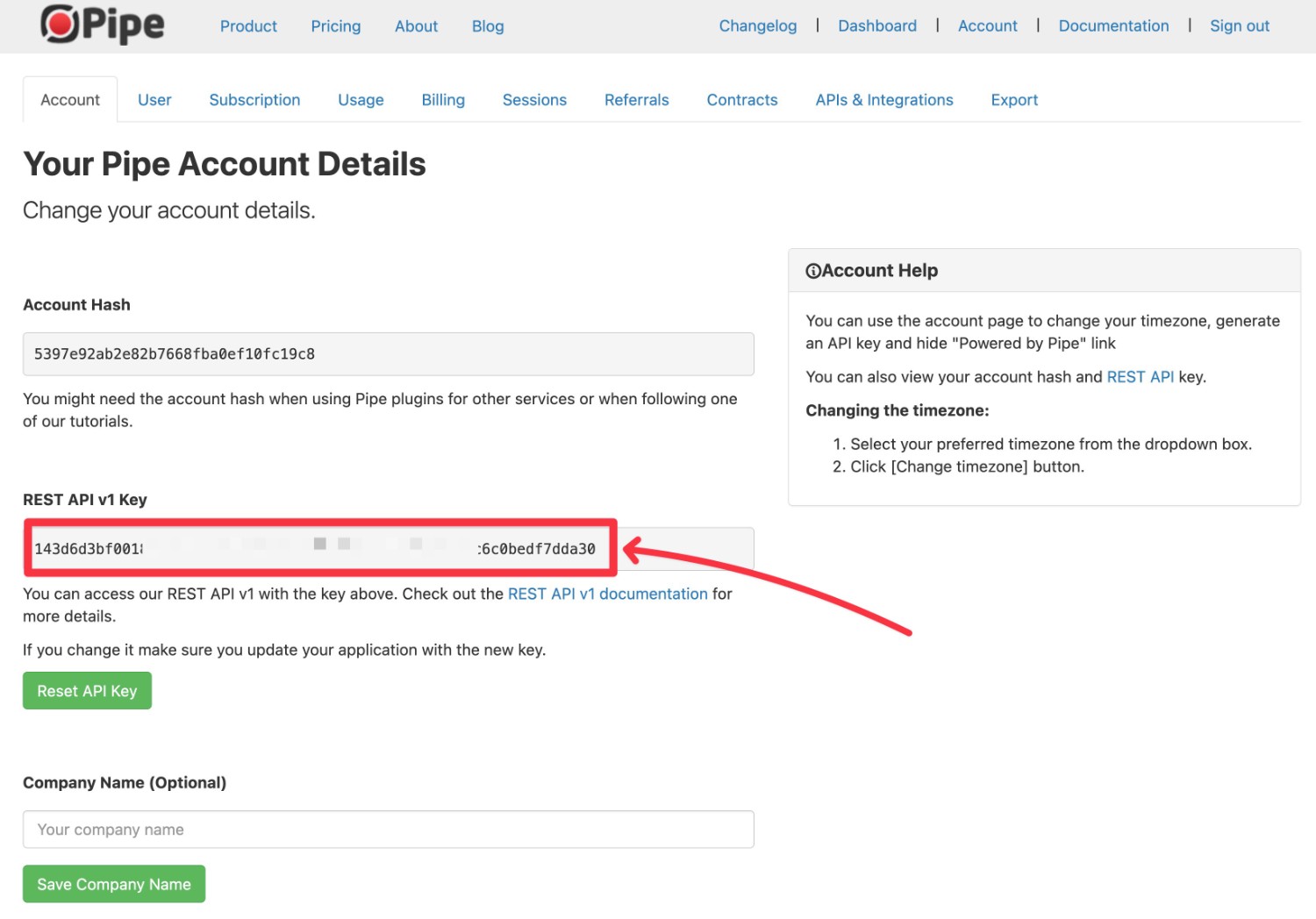Click the 'Account Help' panel title
Image resolution: width=1316 pixels, height=919 pixels.
click(x=880, y=271)
